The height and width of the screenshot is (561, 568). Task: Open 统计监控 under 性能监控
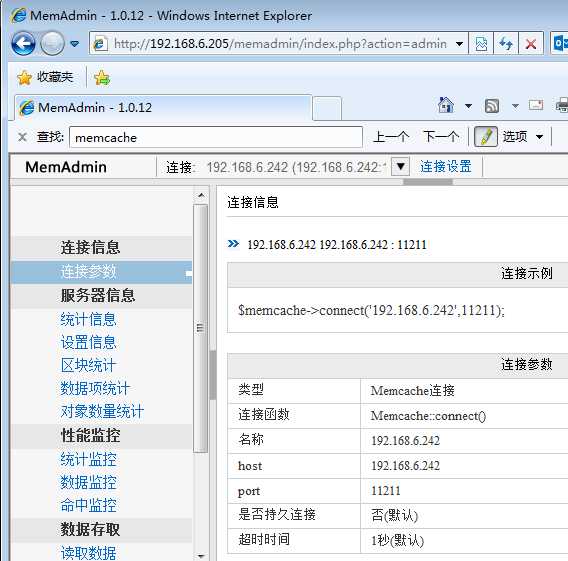[88, 459]
